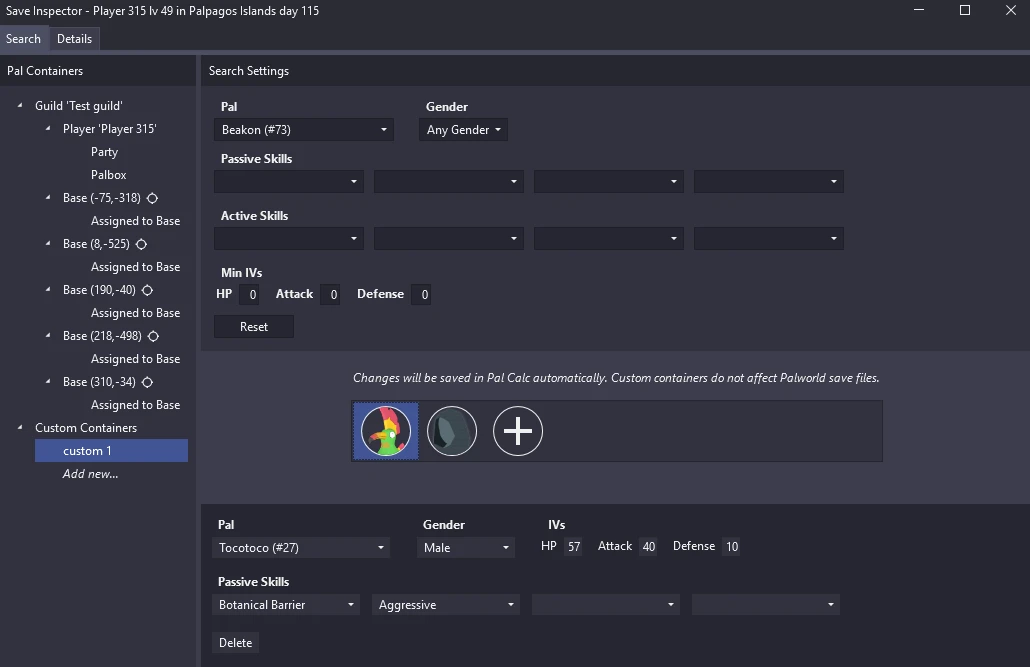This screenshot has width=1030, height=667.
Task: Click the Min IVs Attack input field
Action: (330, 294)
